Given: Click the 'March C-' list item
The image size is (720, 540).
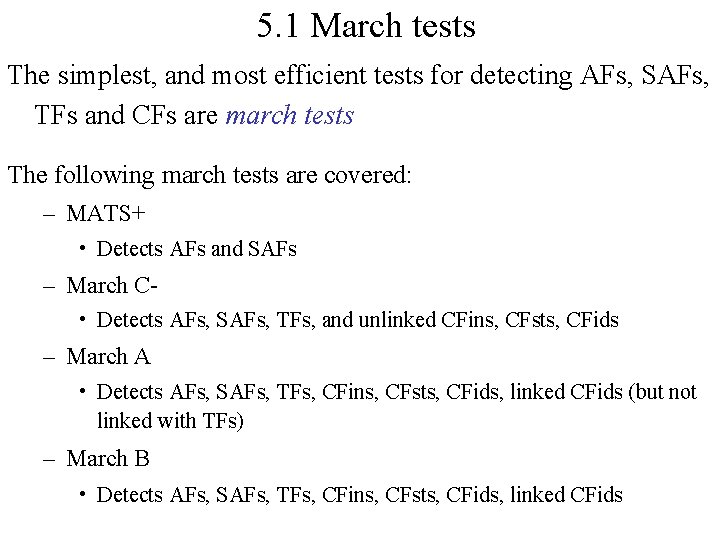Looking at the screenshot, I should click(x=113, y=285).
